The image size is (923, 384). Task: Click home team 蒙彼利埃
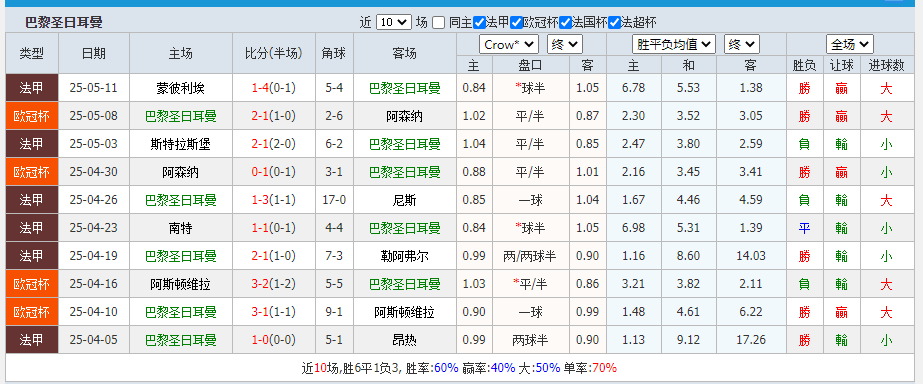pyautogui.click(x=181, y=88)
